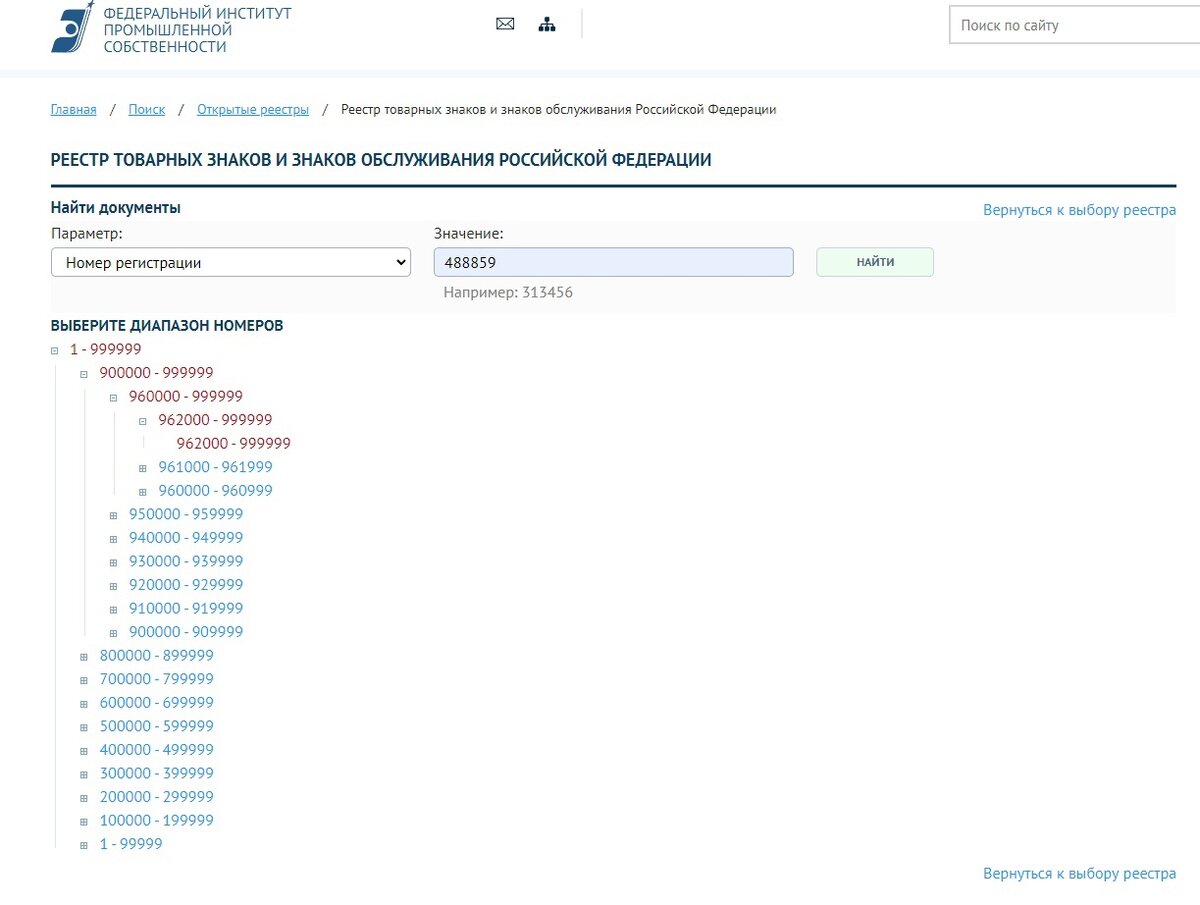Open the Поиск breadcrumb link
This screenshot has width=1200, height=905.
point(146,109)
